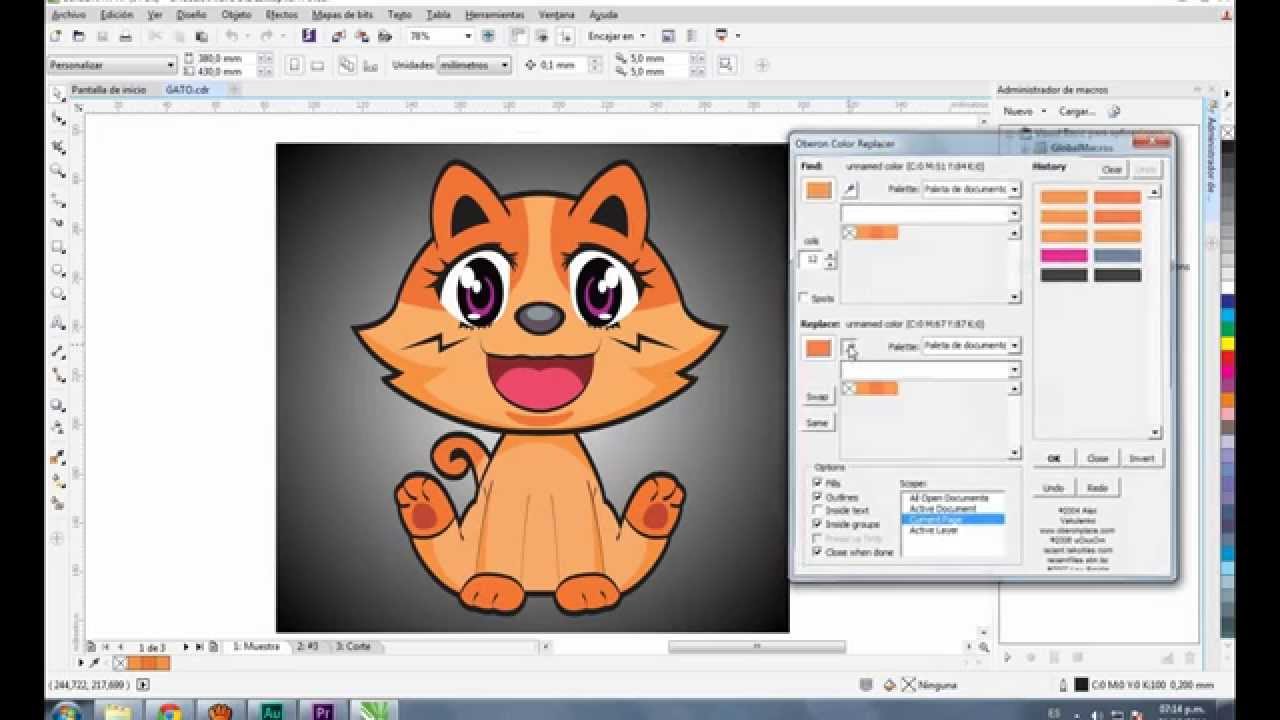Open the Archivo menu
The height and width of the screenshot is (720, 1280).
tap(68, 15)
